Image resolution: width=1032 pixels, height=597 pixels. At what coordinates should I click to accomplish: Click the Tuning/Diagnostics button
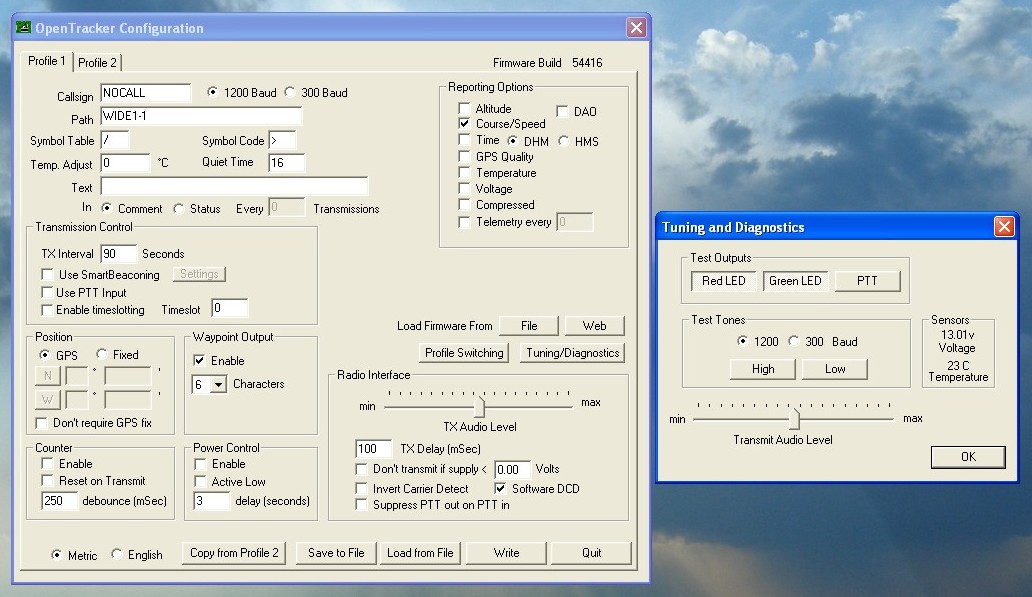click(x=573, y=353)
